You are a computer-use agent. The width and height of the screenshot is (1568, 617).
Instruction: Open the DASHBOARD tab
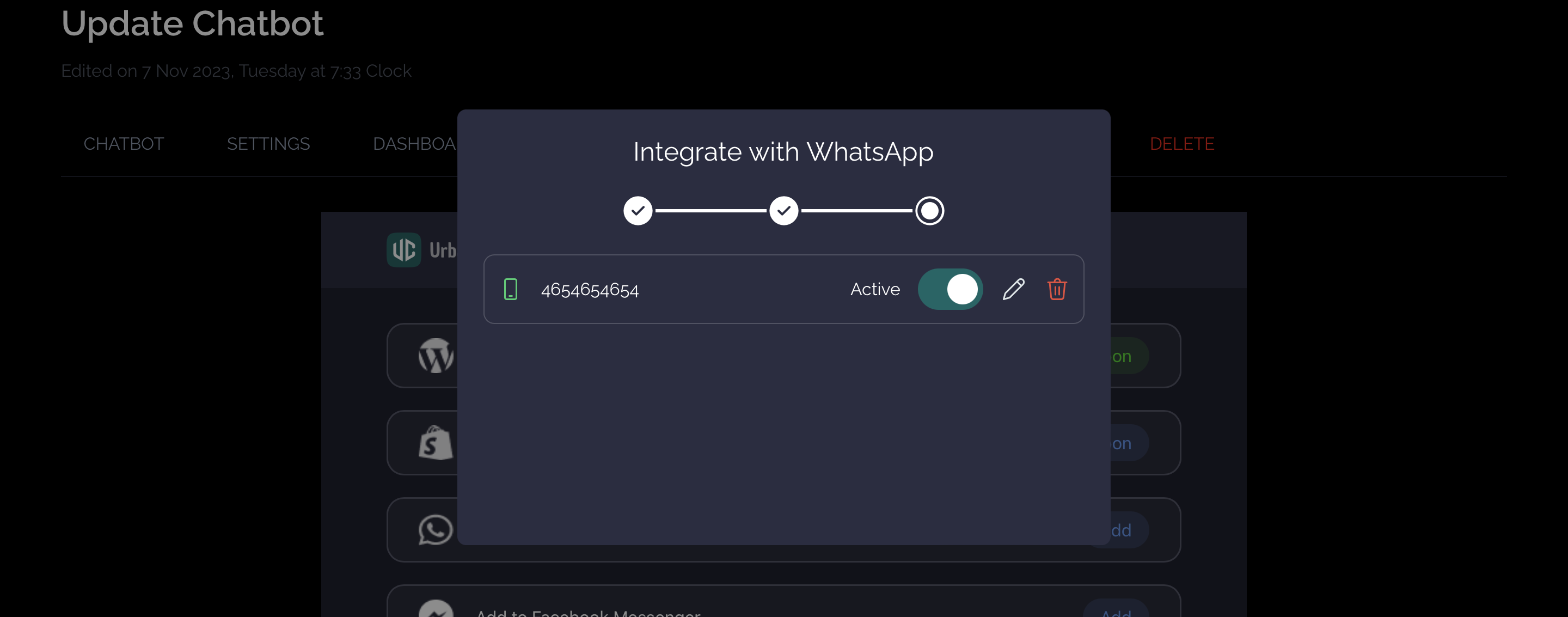pos(415,144)
